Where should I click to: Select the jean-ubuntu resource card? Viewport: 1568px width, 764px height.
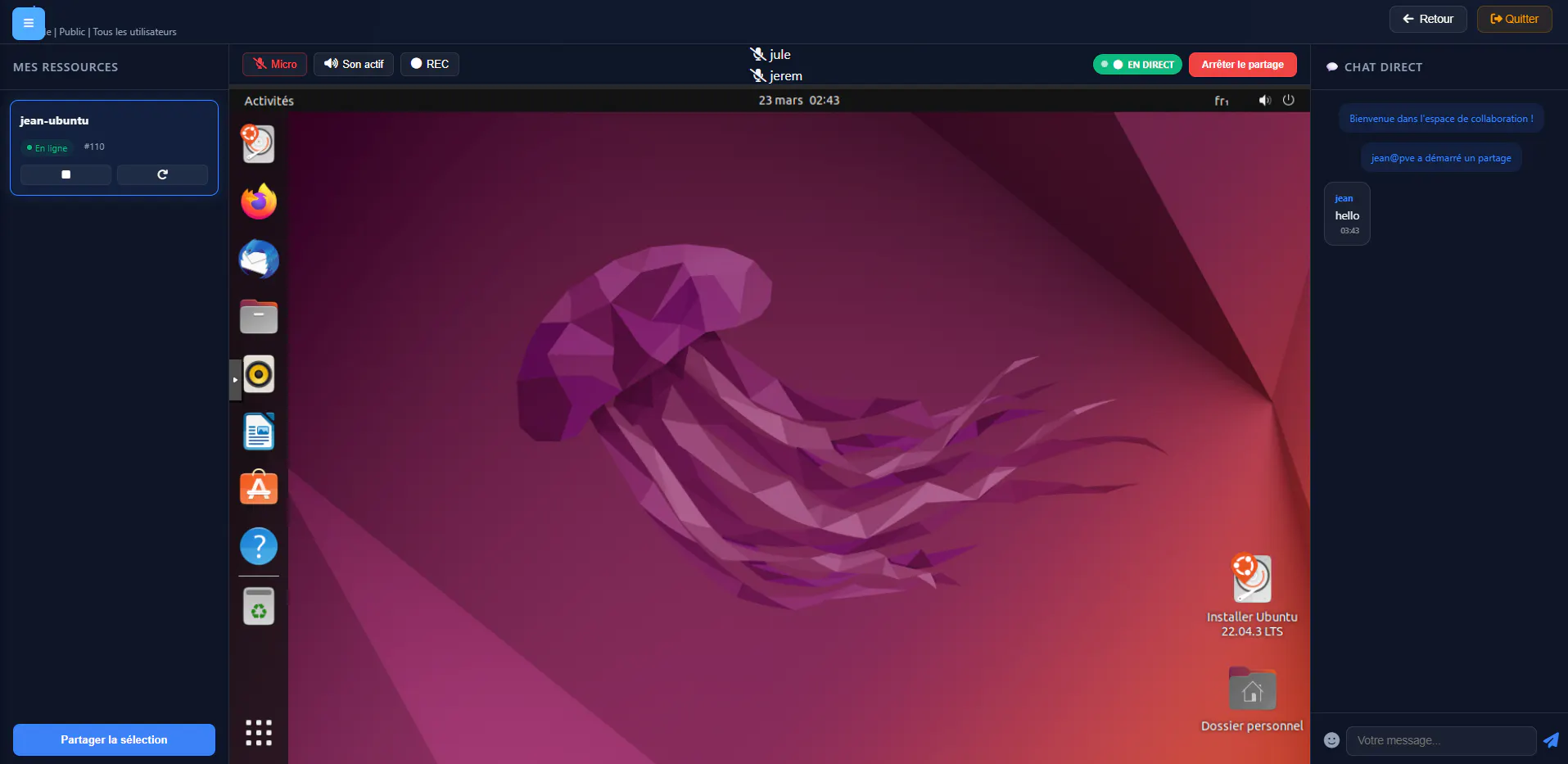point(114,147)
